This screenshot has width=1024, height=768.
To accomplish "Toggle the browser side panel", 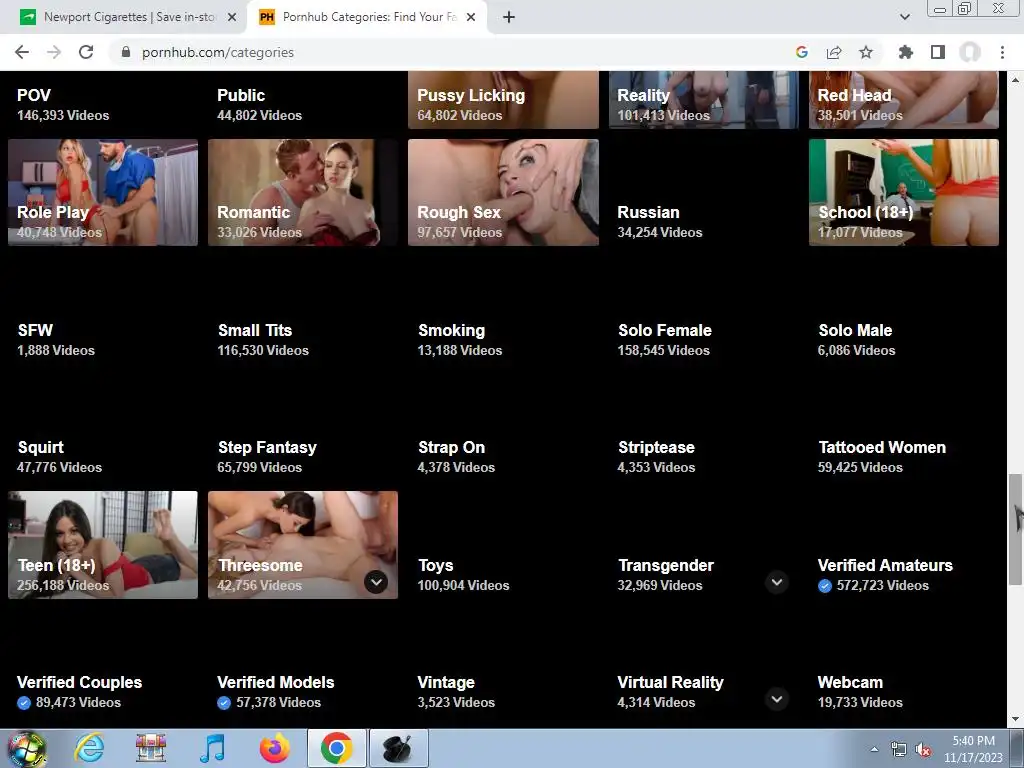I will (x=938, y=52).
